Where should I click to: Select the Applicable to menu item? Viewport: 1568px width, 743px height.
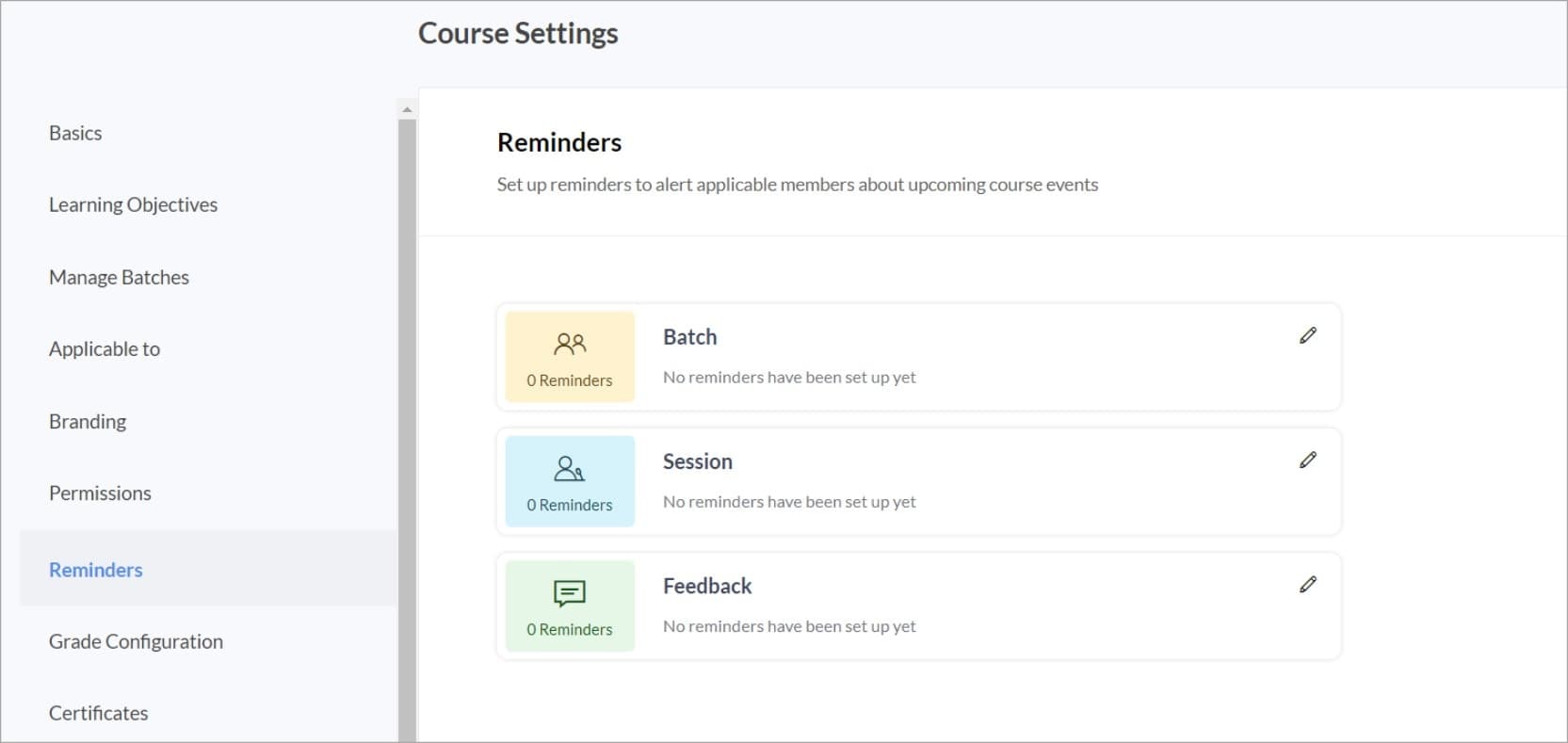(x=105, y=348)
